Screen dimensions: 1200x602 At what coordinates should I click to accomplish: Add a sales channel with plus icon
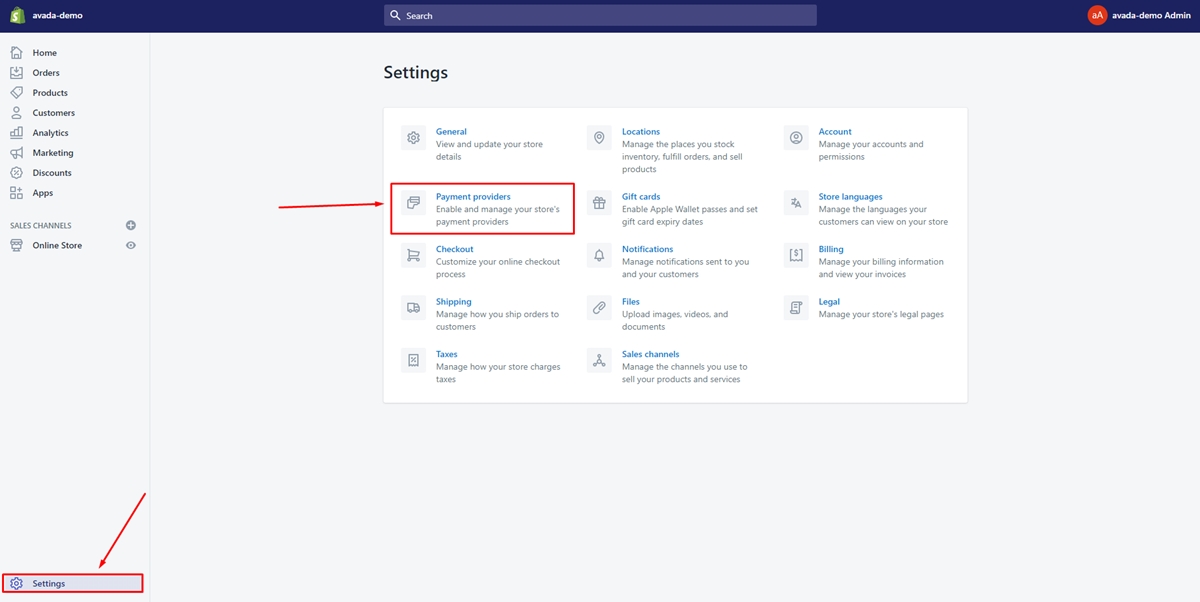(131, 226)
